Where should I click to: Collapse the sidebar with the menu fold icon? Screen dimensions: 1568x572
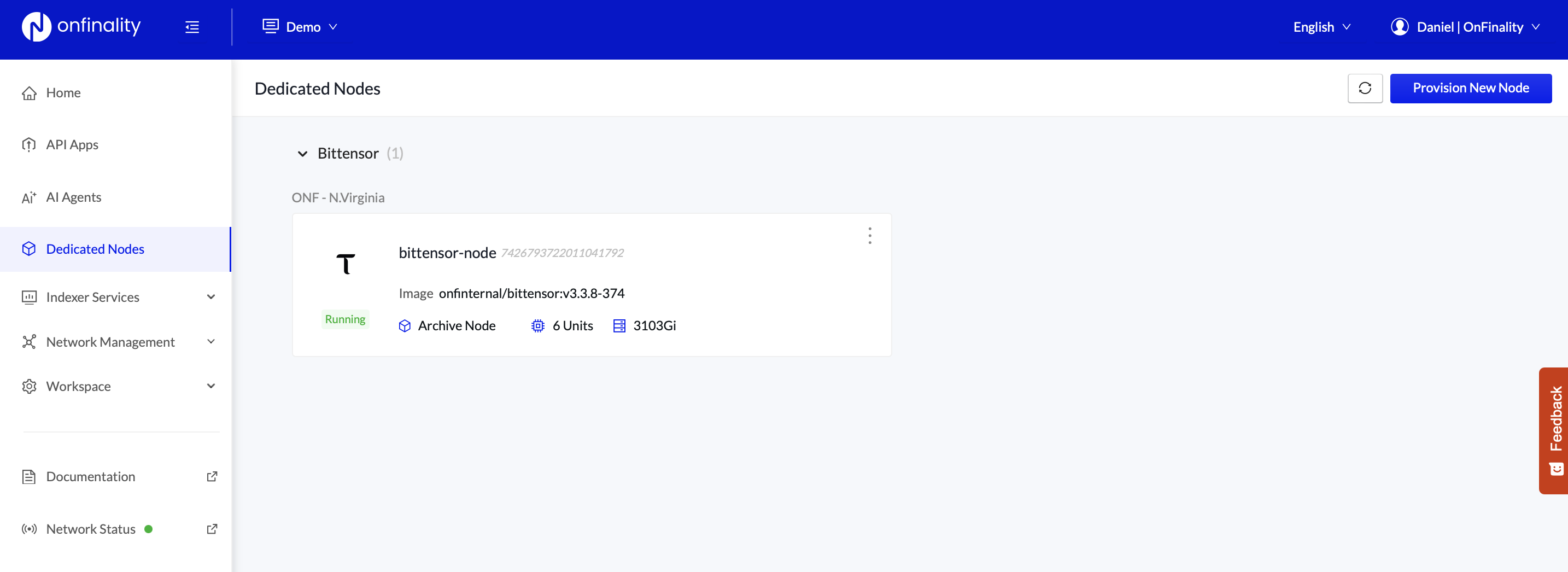[x=192, y=27]
